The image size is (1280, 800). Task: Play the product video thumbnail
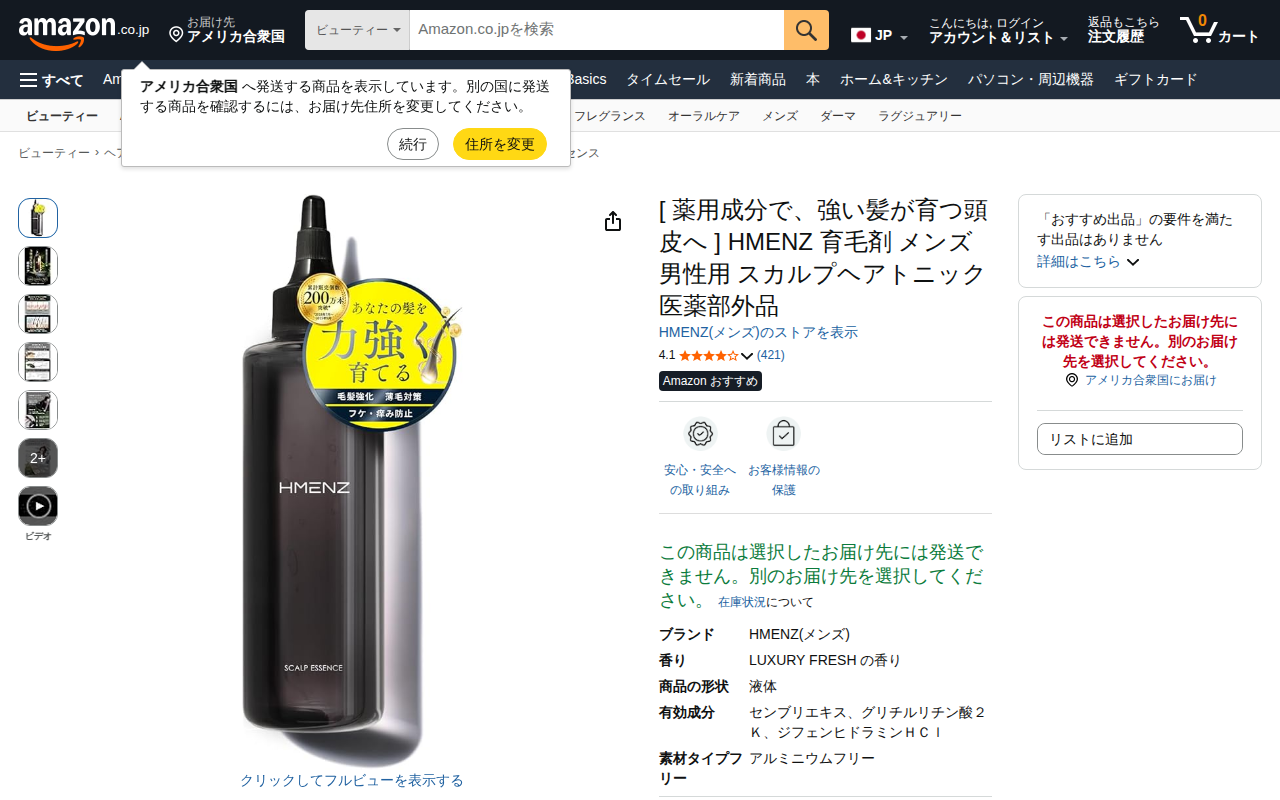[38, 506]
